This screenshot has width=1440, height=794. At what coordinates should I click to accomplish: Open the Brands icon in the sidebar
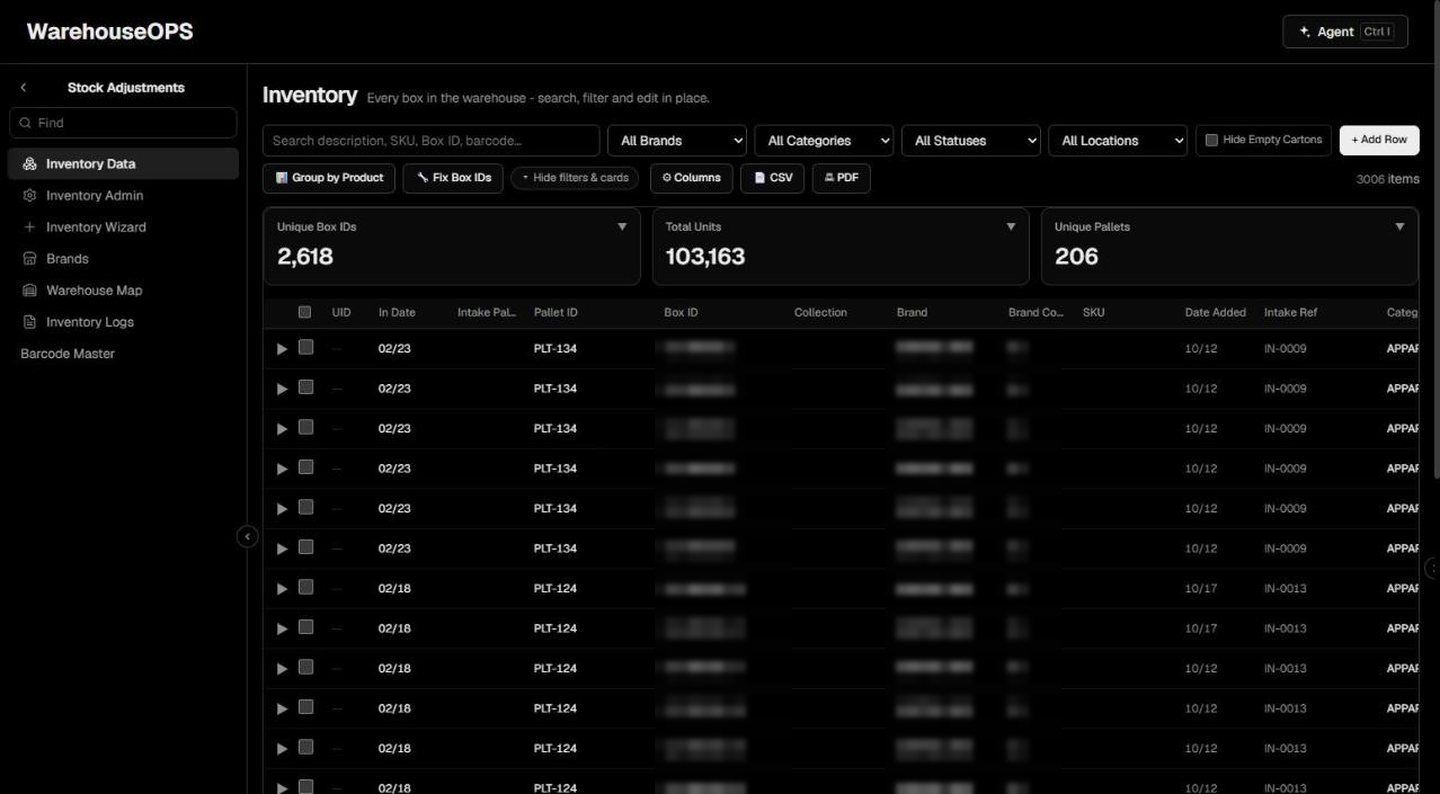point(29,258)
